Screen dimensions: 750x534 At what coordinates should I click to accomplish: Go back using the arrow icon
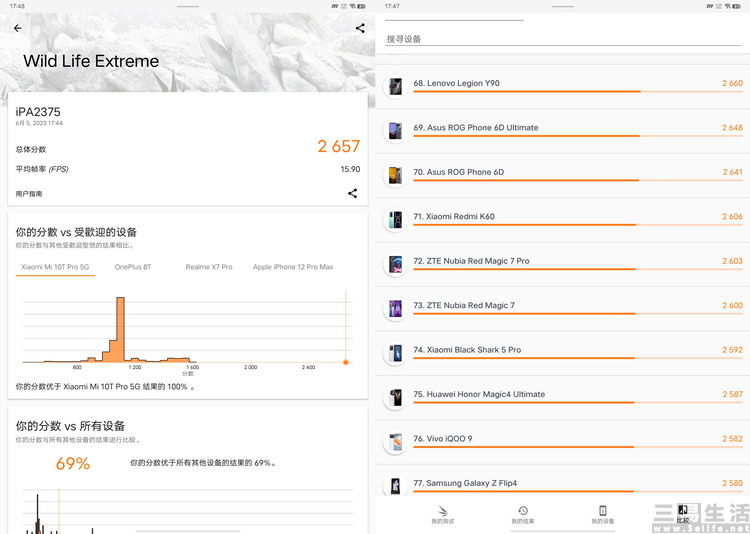[18, 28]
